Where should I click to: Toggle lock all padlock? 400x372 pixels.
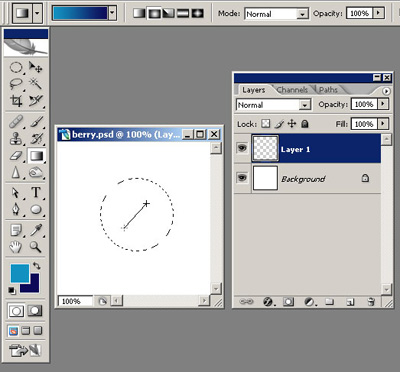click(304, 124)
